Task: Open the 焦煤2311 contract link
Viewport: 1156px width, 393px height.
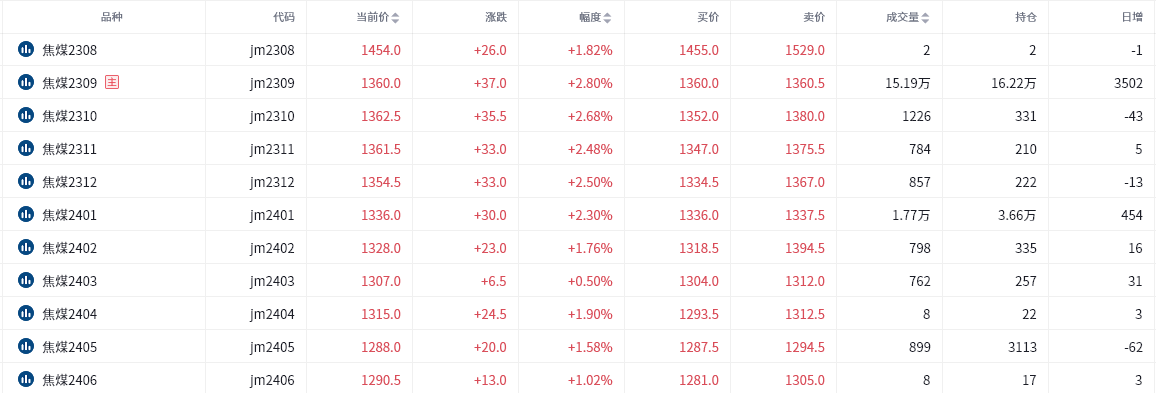Action: [69, 149]
